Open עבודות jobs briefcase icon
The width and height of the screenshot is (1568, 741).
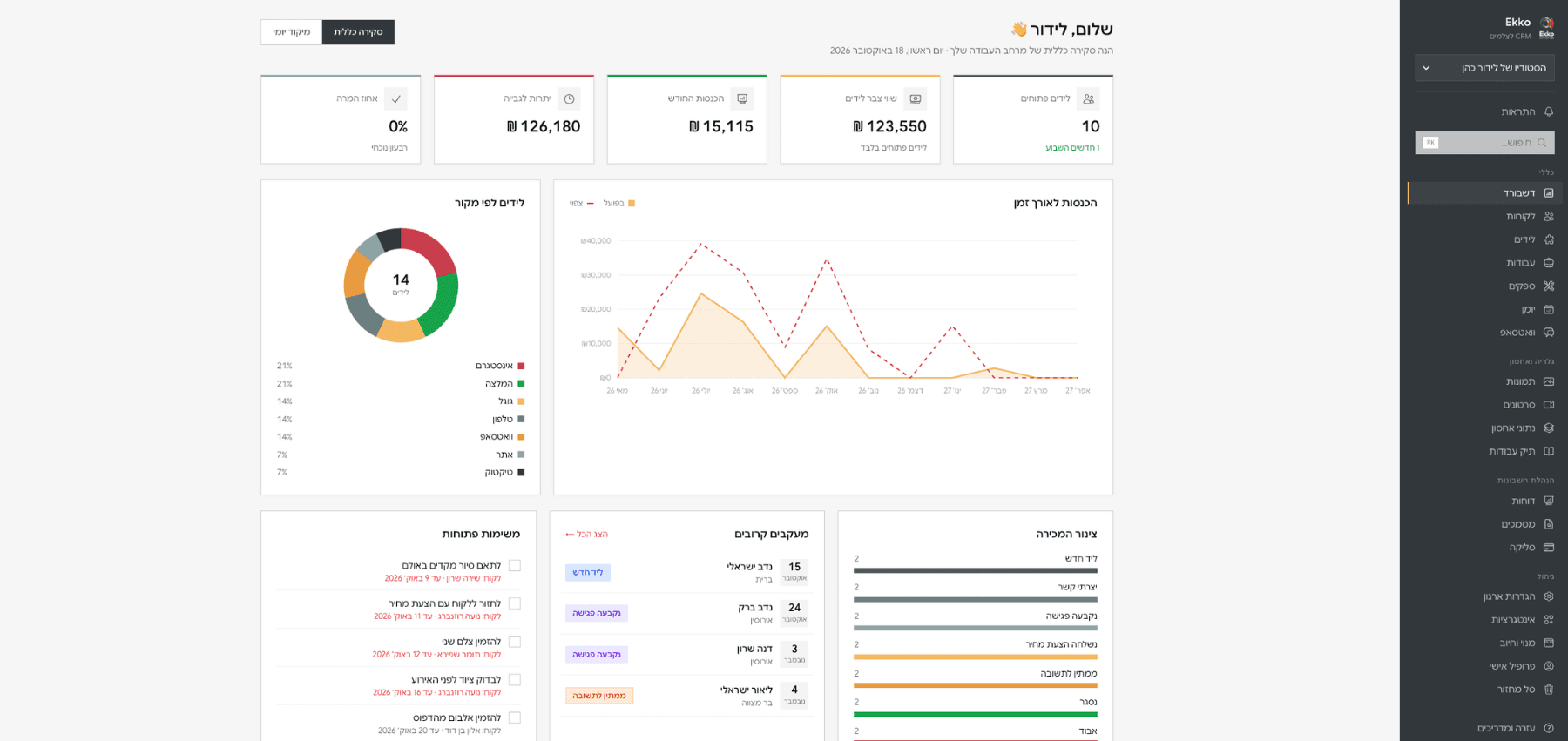[1549, 263]
